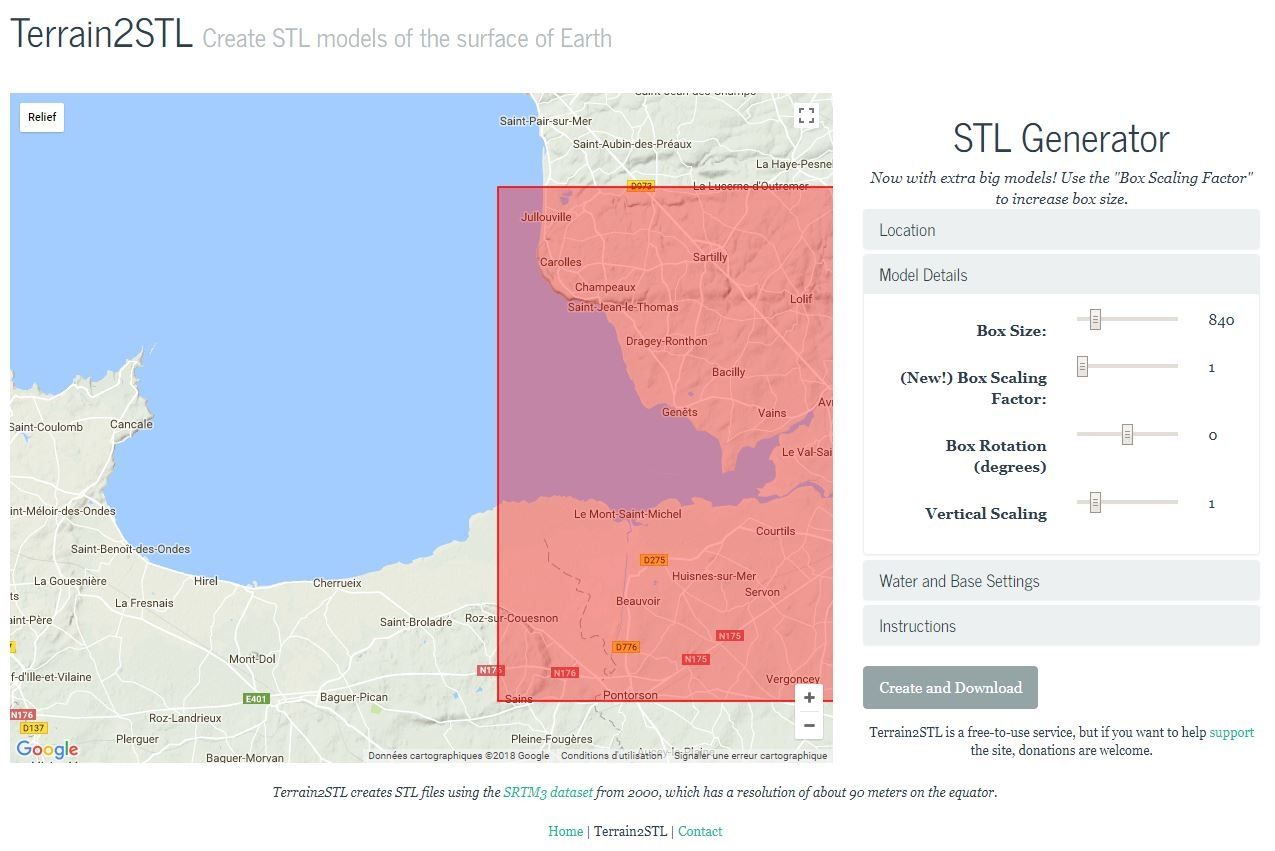Click the Saint-Broladre label on the map
1275x851 pixels.
pos(416,622)
